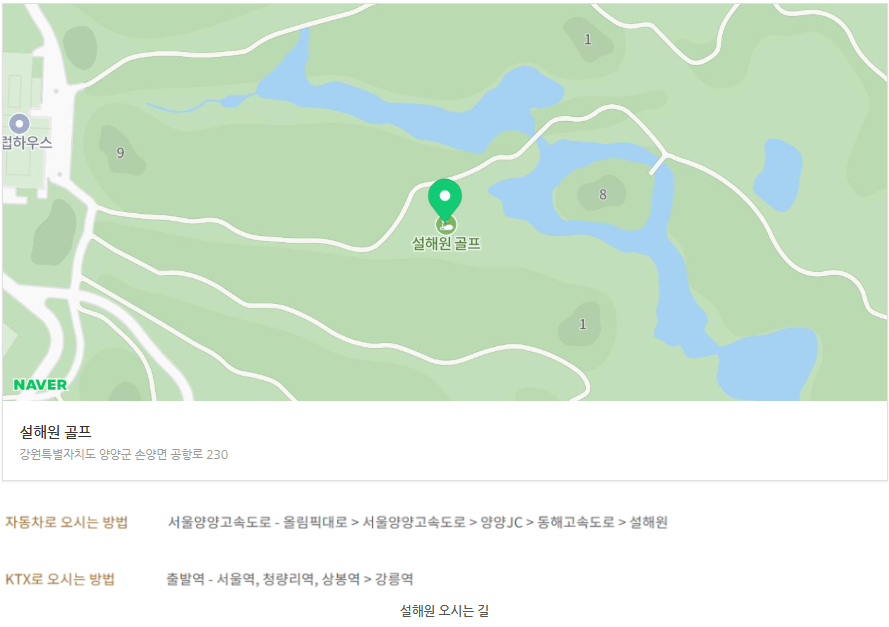
Task: Click the 서울양양고속도로 driving route text
Action: (417, 522)
